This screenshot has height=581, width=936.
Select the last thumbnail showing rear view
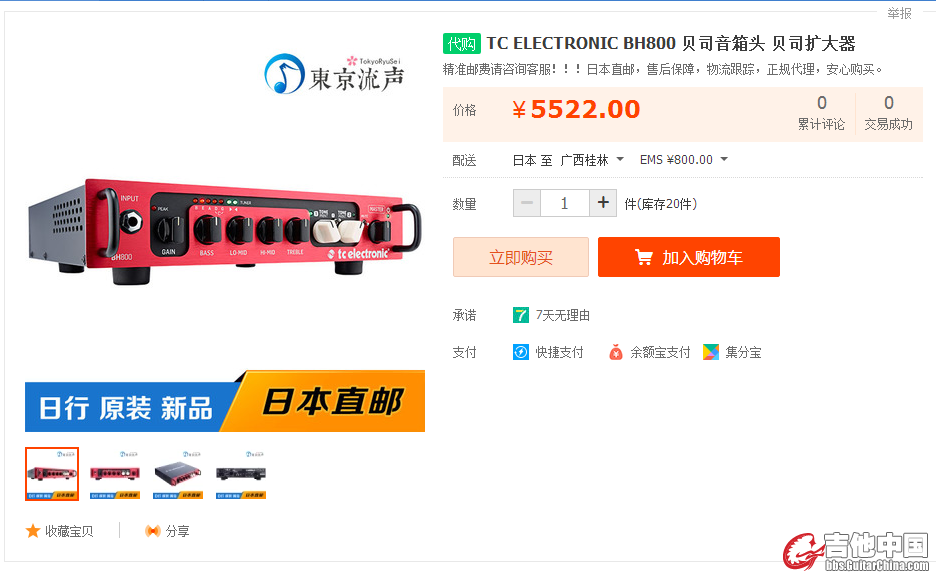pos(241,473)
